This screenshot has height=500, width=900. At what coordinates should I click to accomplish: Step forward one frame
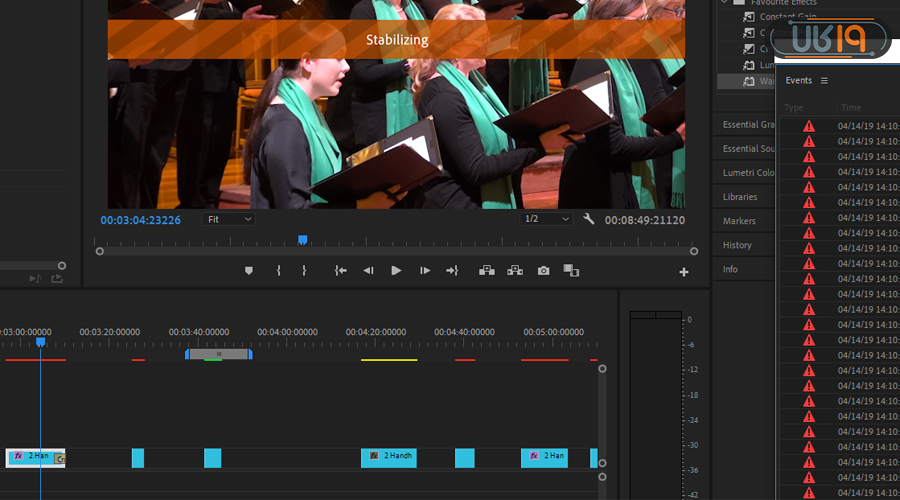pos(425,271)
